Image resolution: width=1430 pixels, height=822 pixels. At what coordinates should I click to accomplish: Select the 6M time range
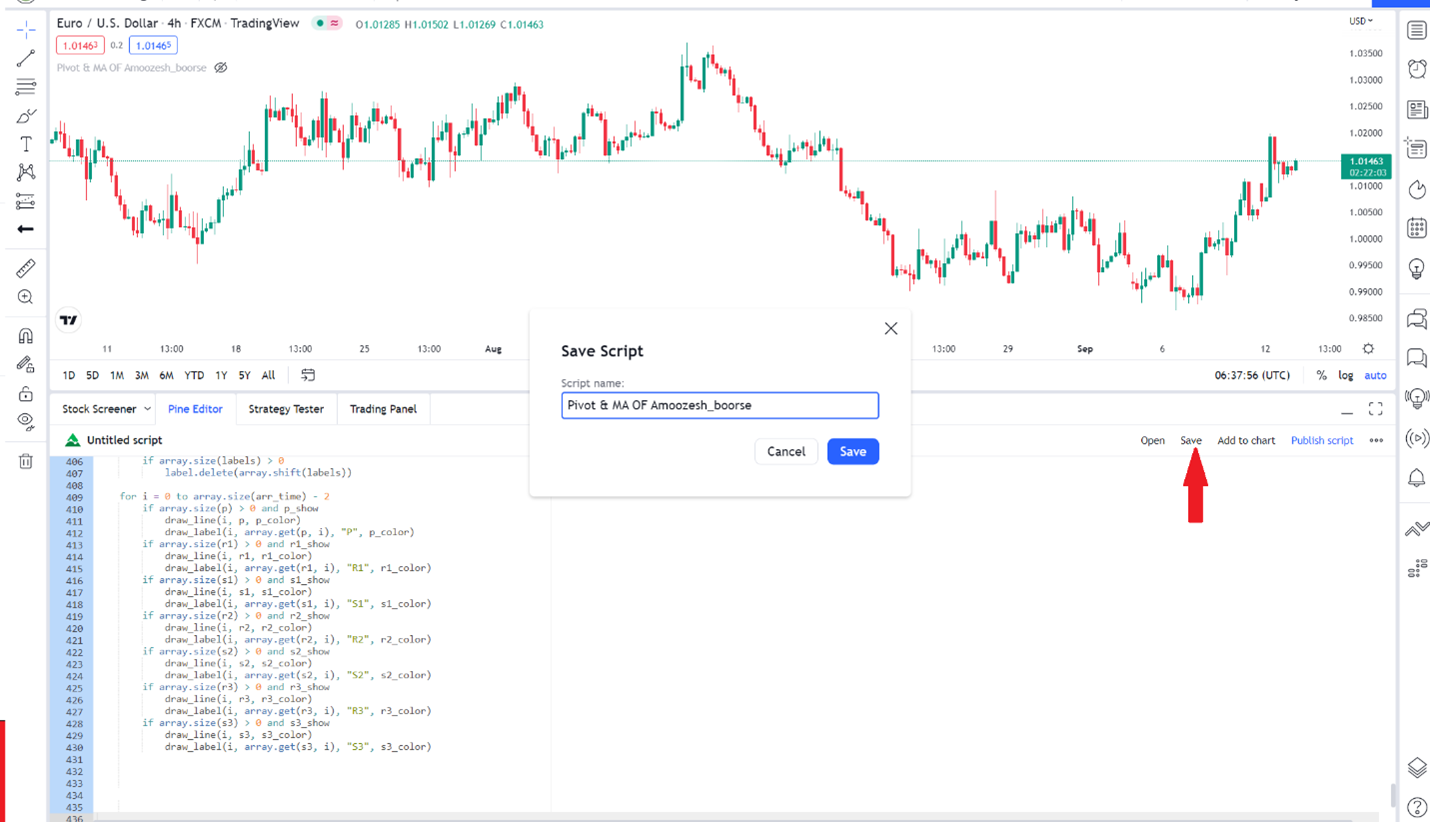[166, 375]
